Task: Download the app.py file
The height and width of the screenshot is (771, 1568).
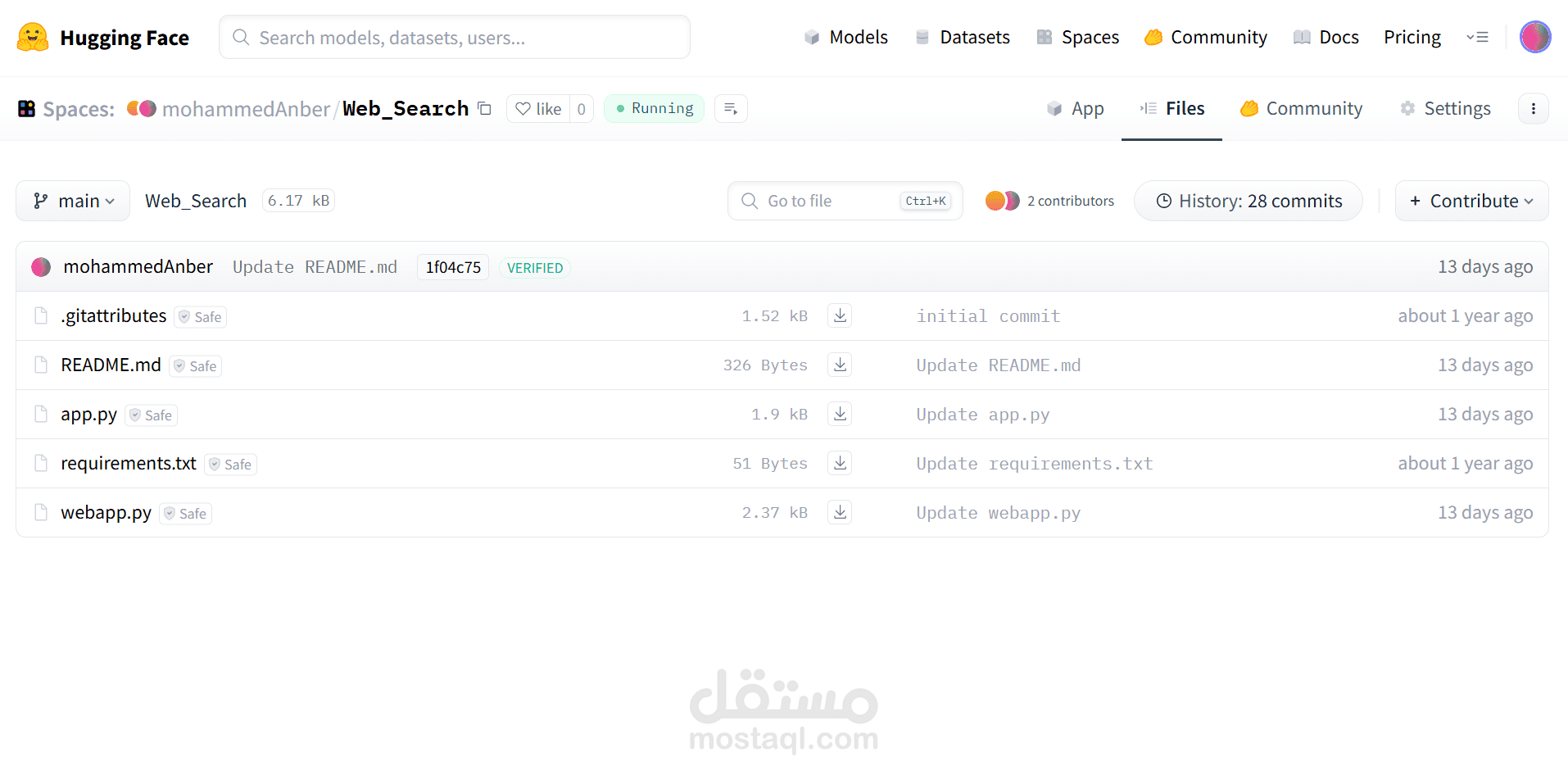Action: (x=840, y=414)
